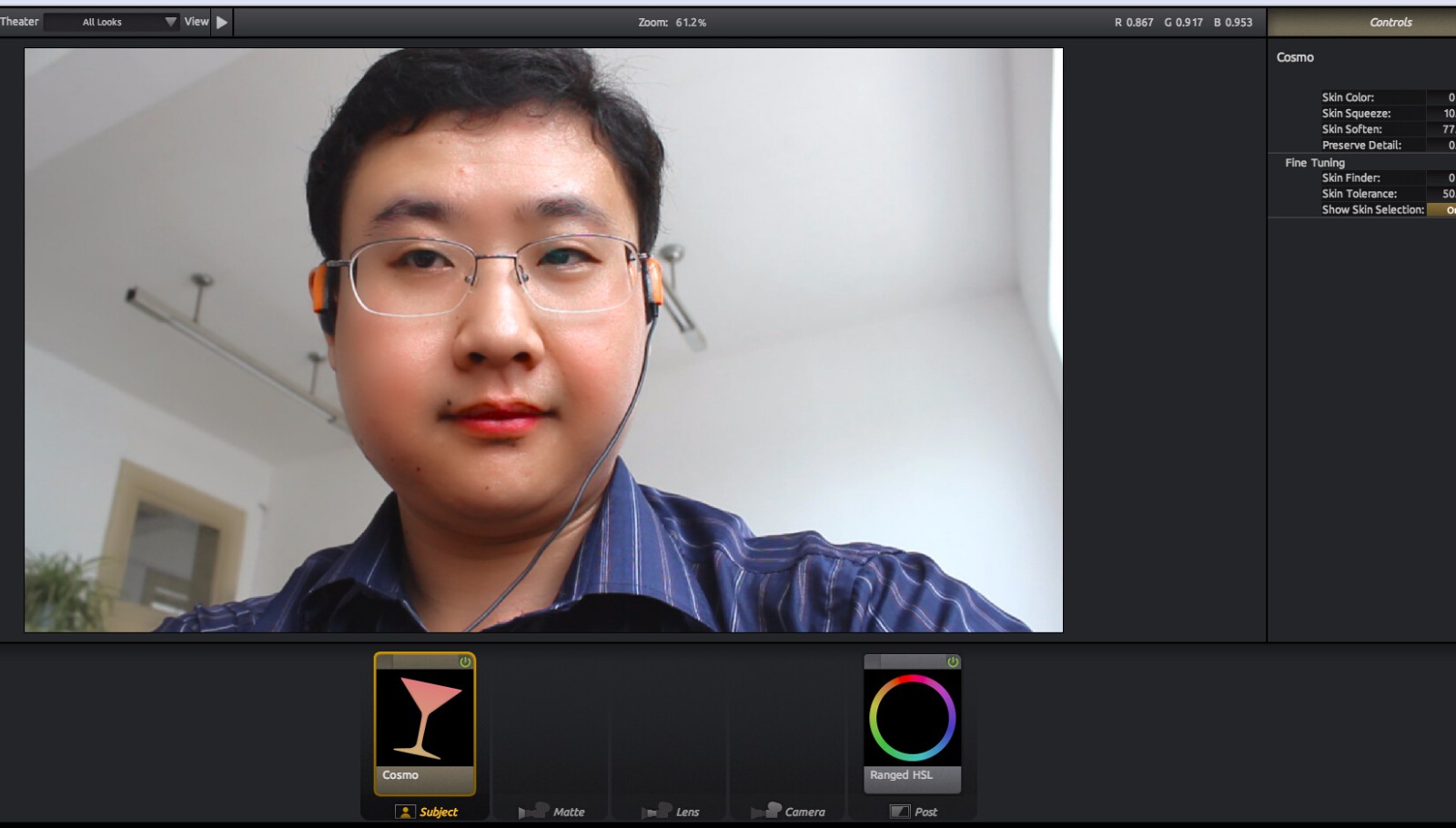Turn off the Cosmo tool power button

pyautogui.click(x=465, y=661)
